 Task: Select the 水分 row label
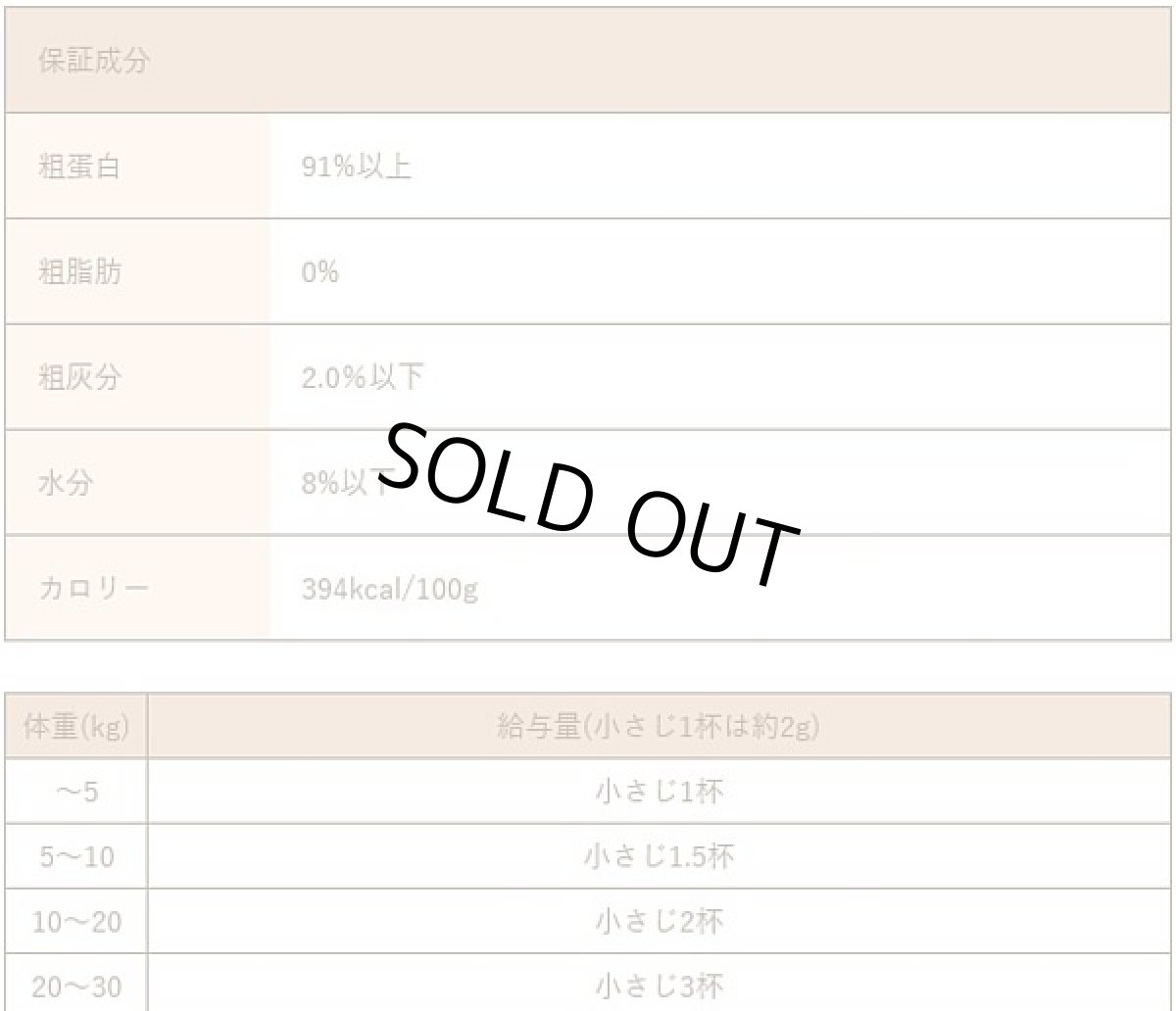65,483
